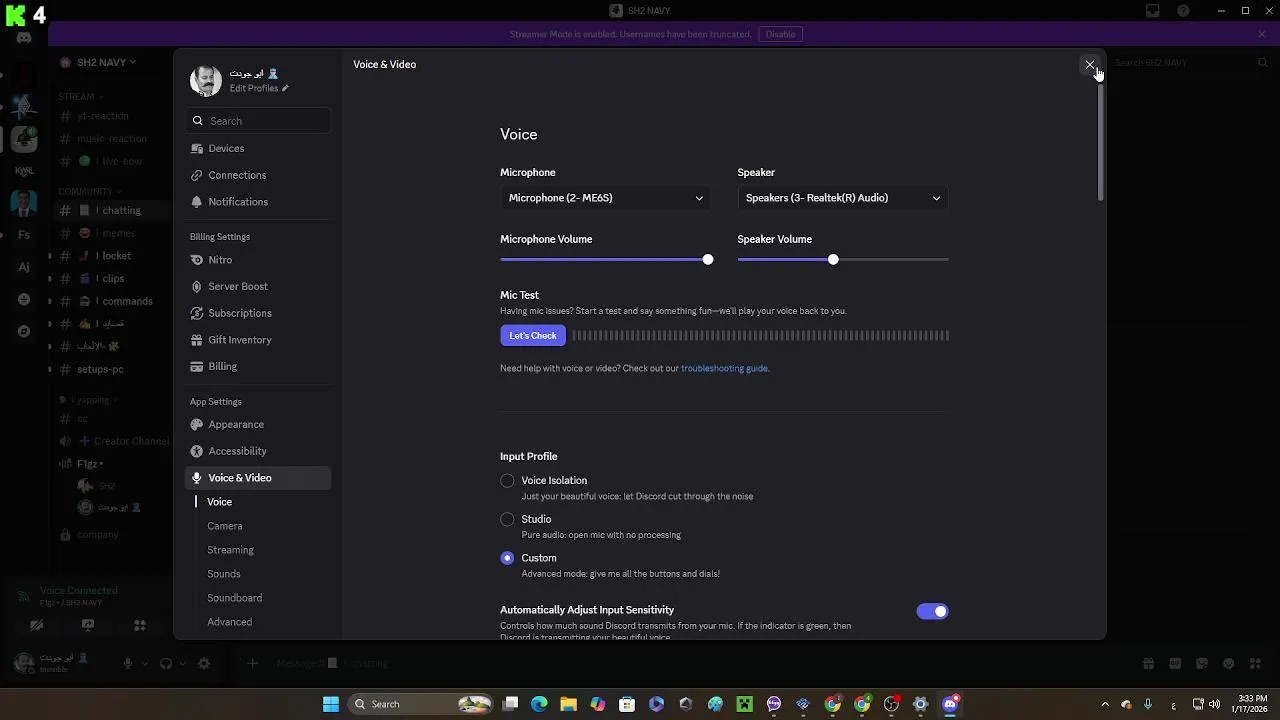Open Subscriptions via the refresh icon
The height and width of the screenshot is (720, 1280).
[197, 313]
